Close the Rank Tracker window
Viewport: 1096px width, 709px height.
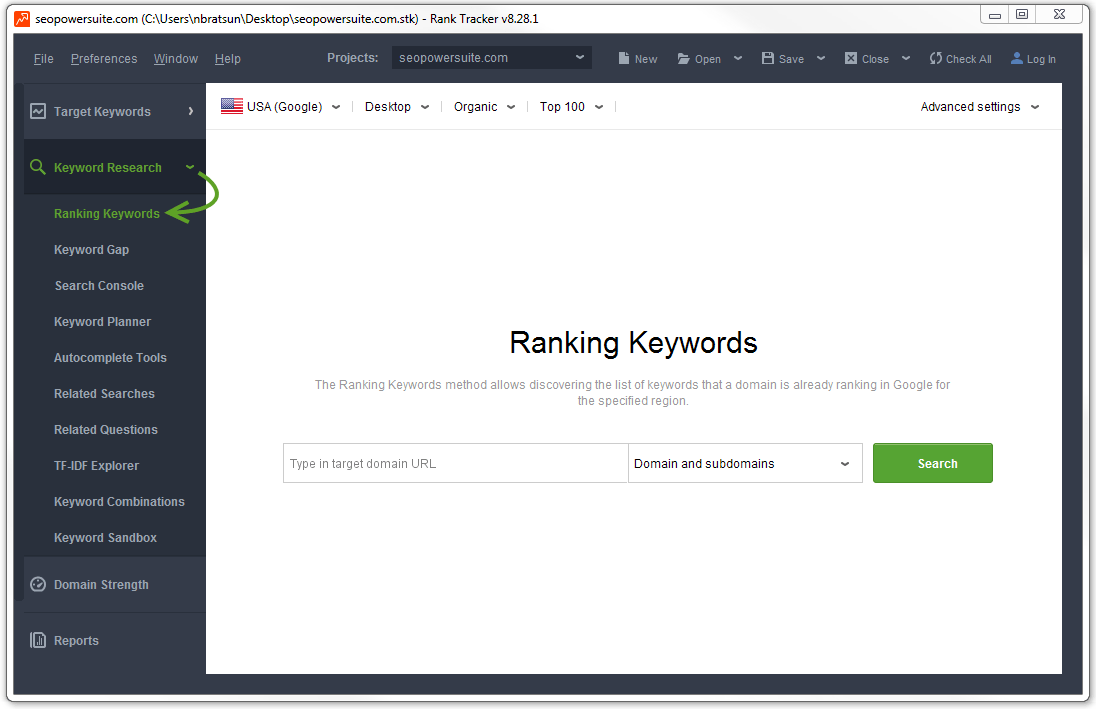coord(1060,15)
